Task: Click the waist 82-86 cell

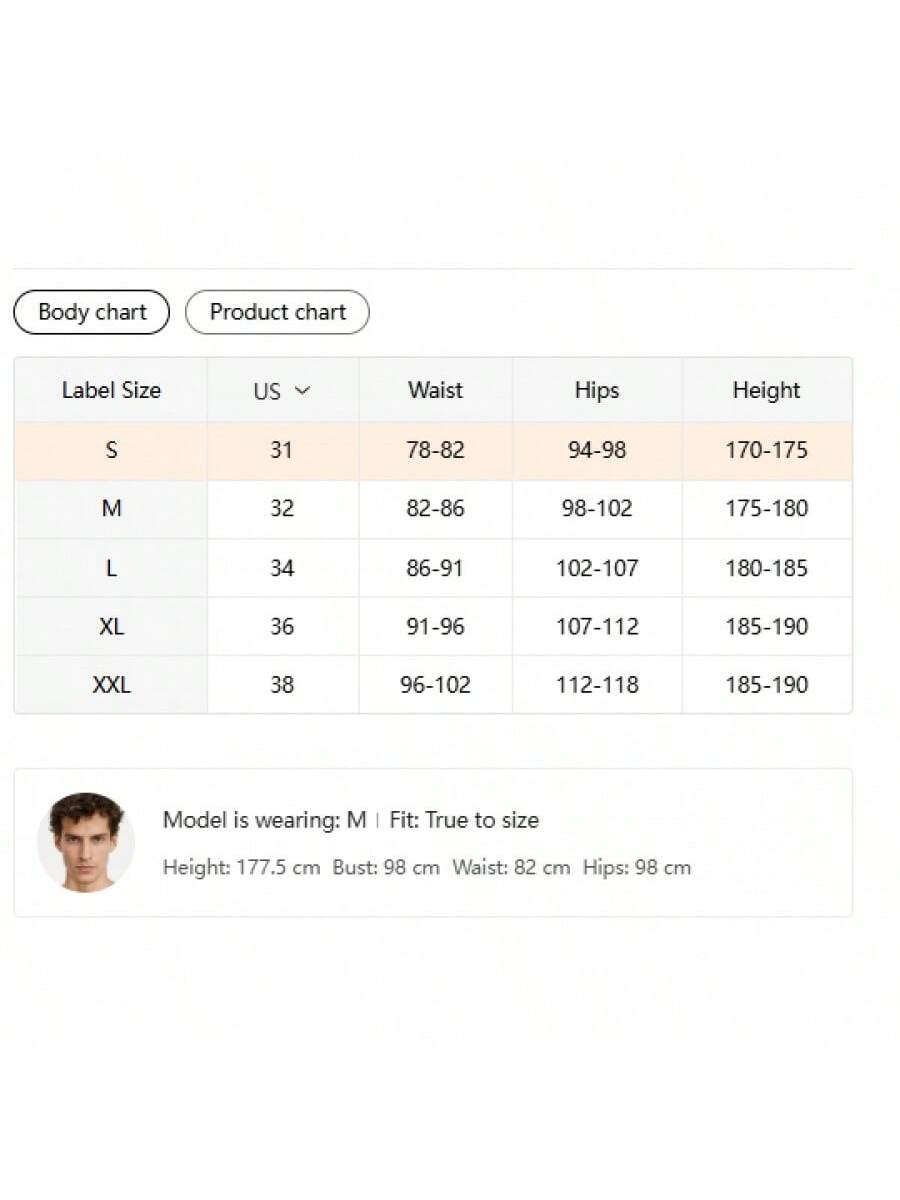Action: (x=435, y=508)
